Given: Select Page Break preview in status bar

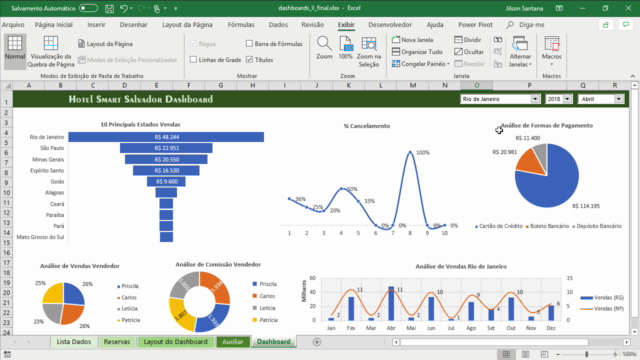Looking at the screenshot, I should point(544,354).
